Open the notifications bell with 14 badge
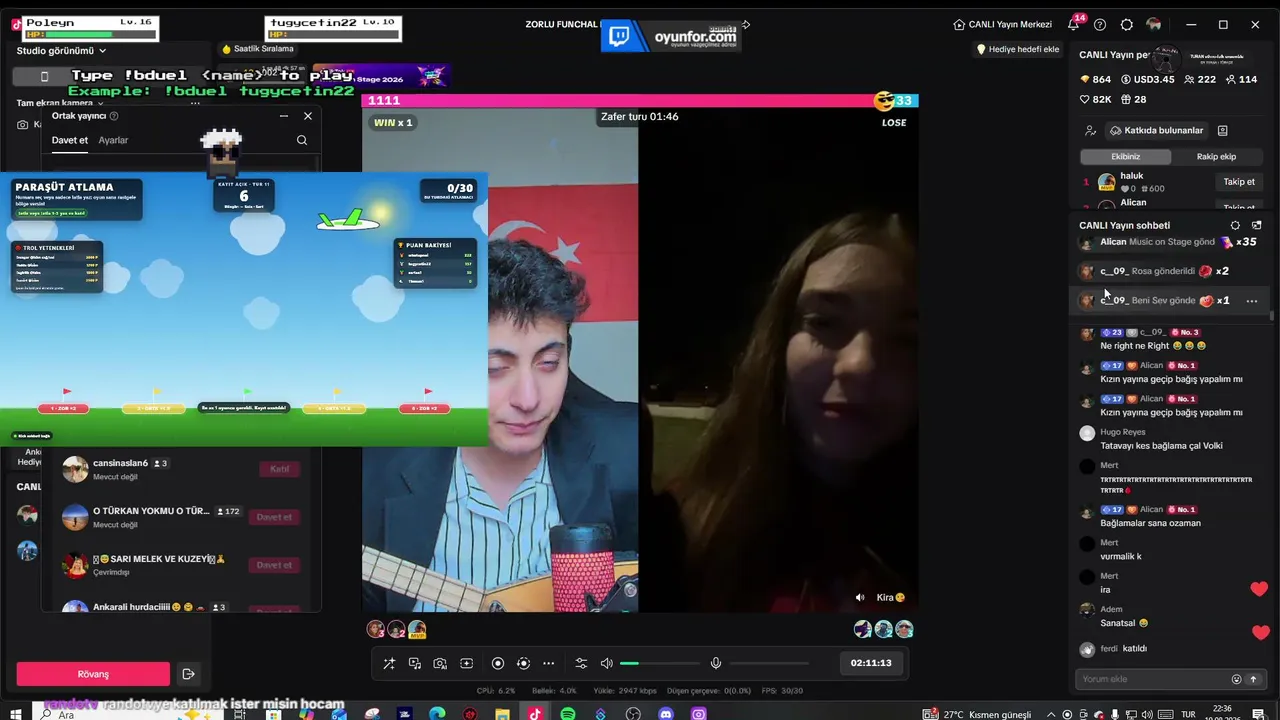Viewport: 1280px width, 720px height. click(1074, 24)
